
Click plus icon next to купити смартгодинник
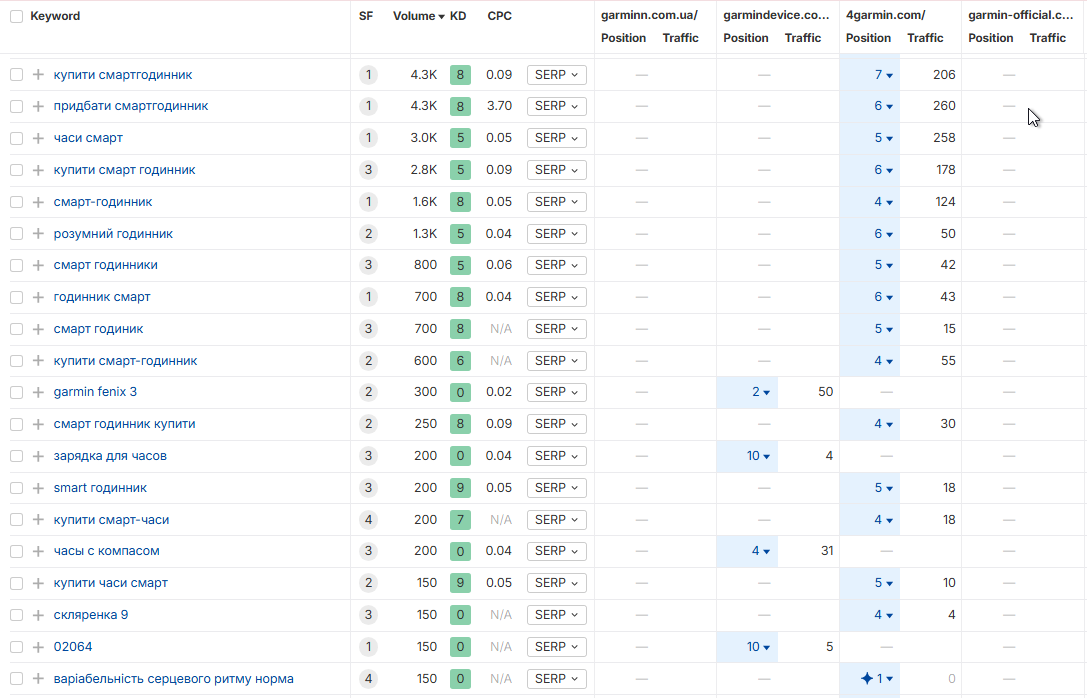click(38, 75)
